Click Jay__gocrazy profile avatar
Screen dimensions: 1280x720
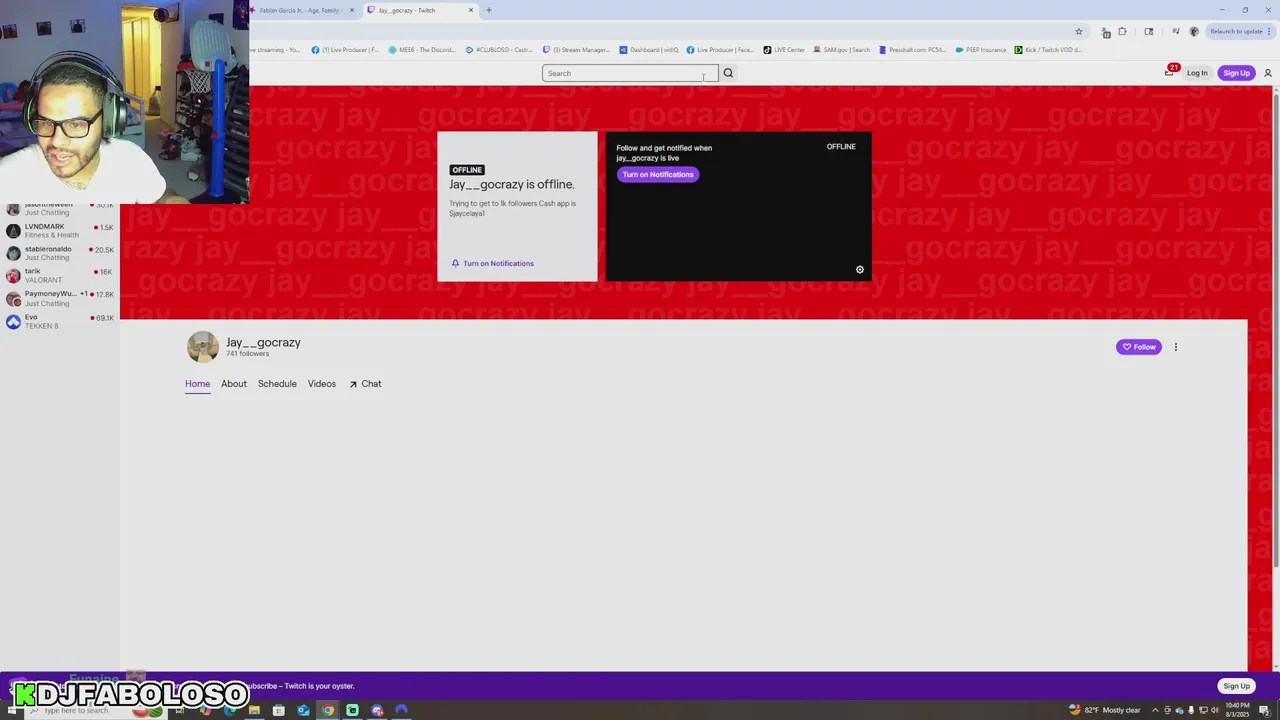(x=203, y=347)
